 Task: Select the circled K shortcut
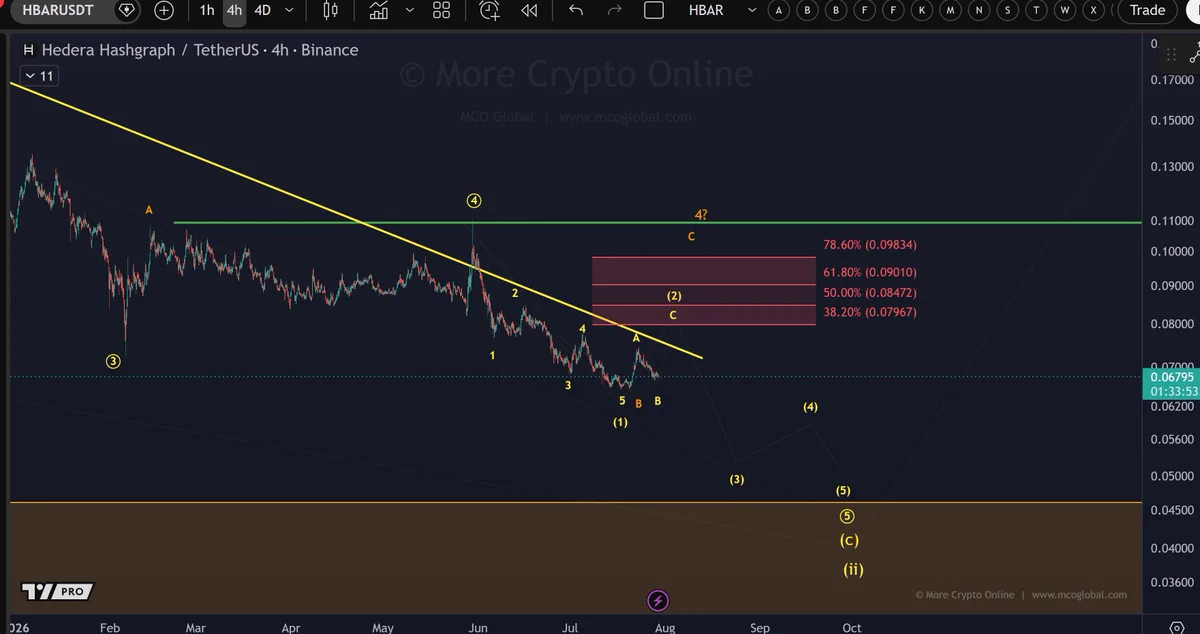[922, 10]
